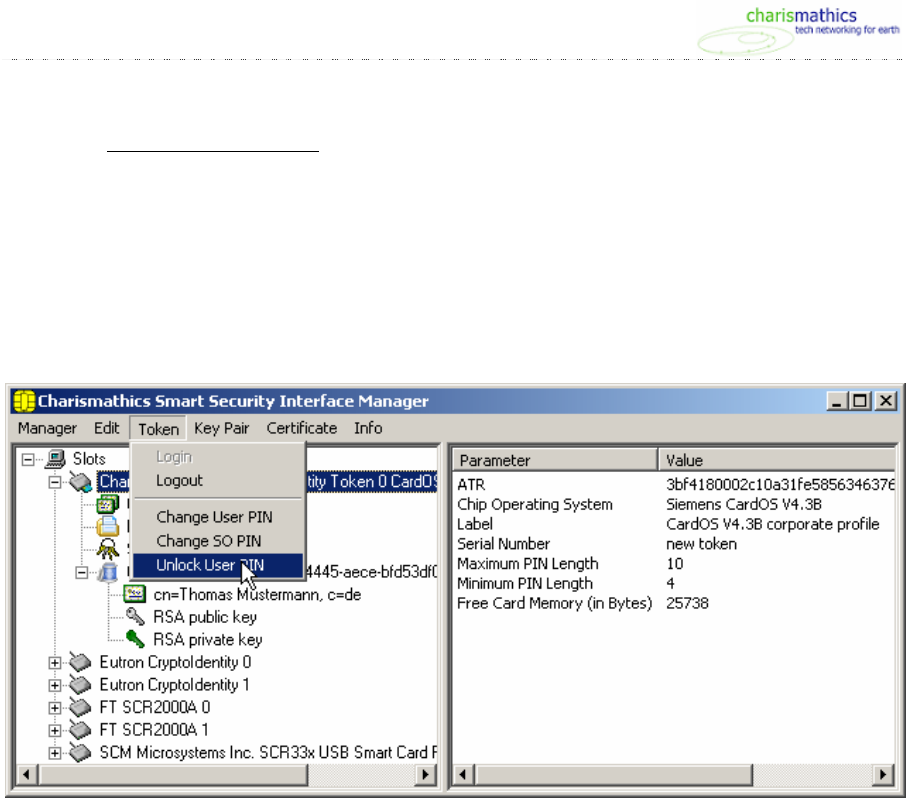The image size is (906, 798).
Task: Expand the SCM Microsystems SCR33x node
Action: 55,753
